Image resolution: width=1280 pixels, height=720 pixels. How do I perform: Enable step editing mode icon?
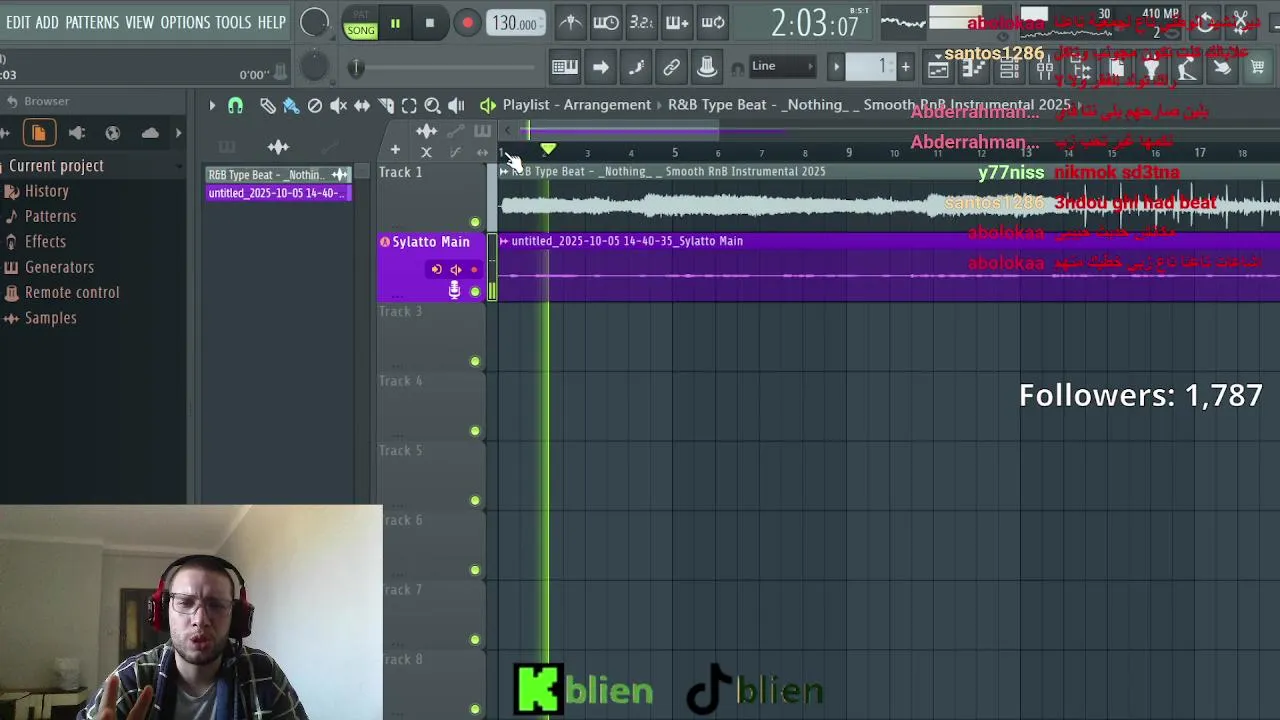[636, 67]
